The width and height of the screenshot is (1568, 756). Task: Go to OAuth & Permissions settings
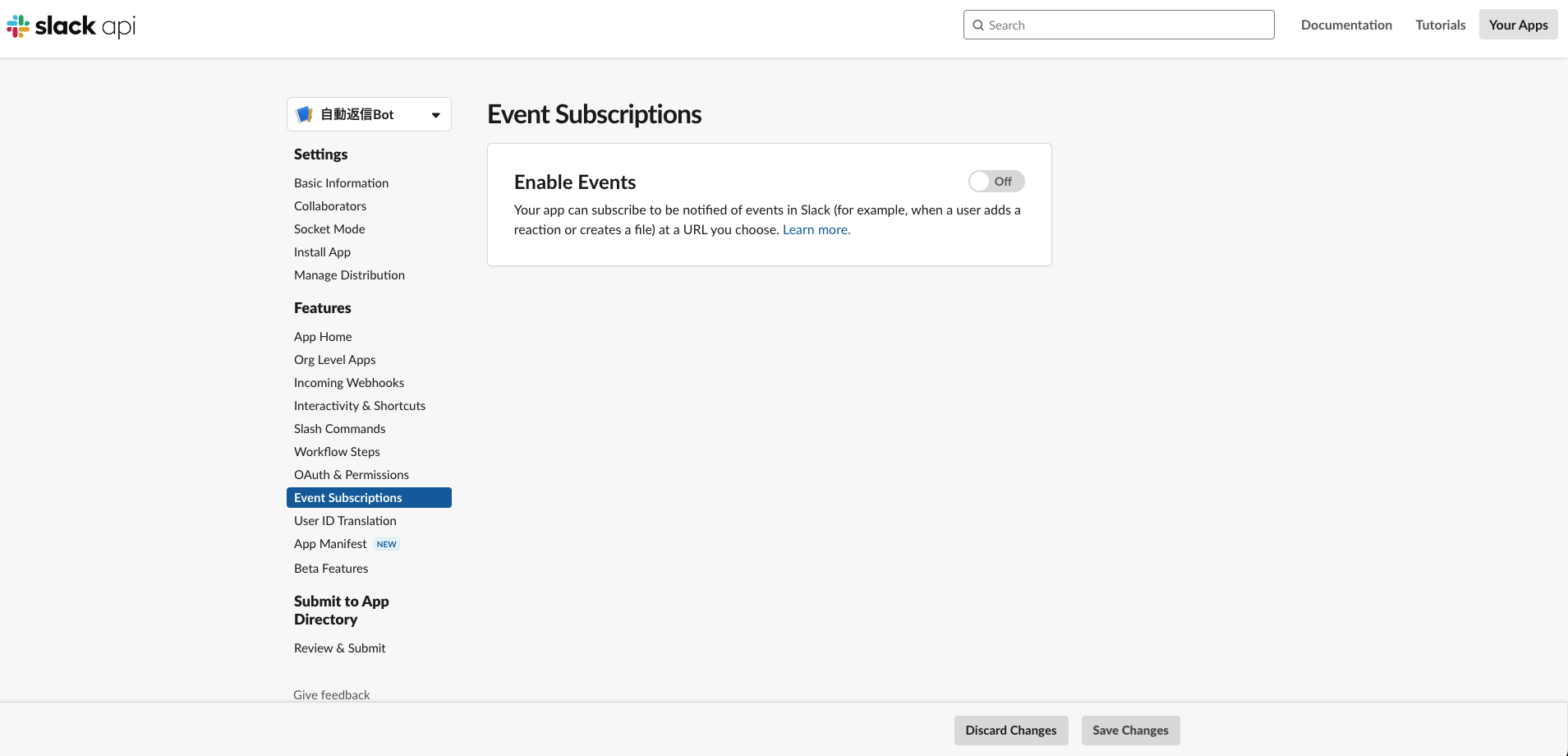[x=351, y=474]
